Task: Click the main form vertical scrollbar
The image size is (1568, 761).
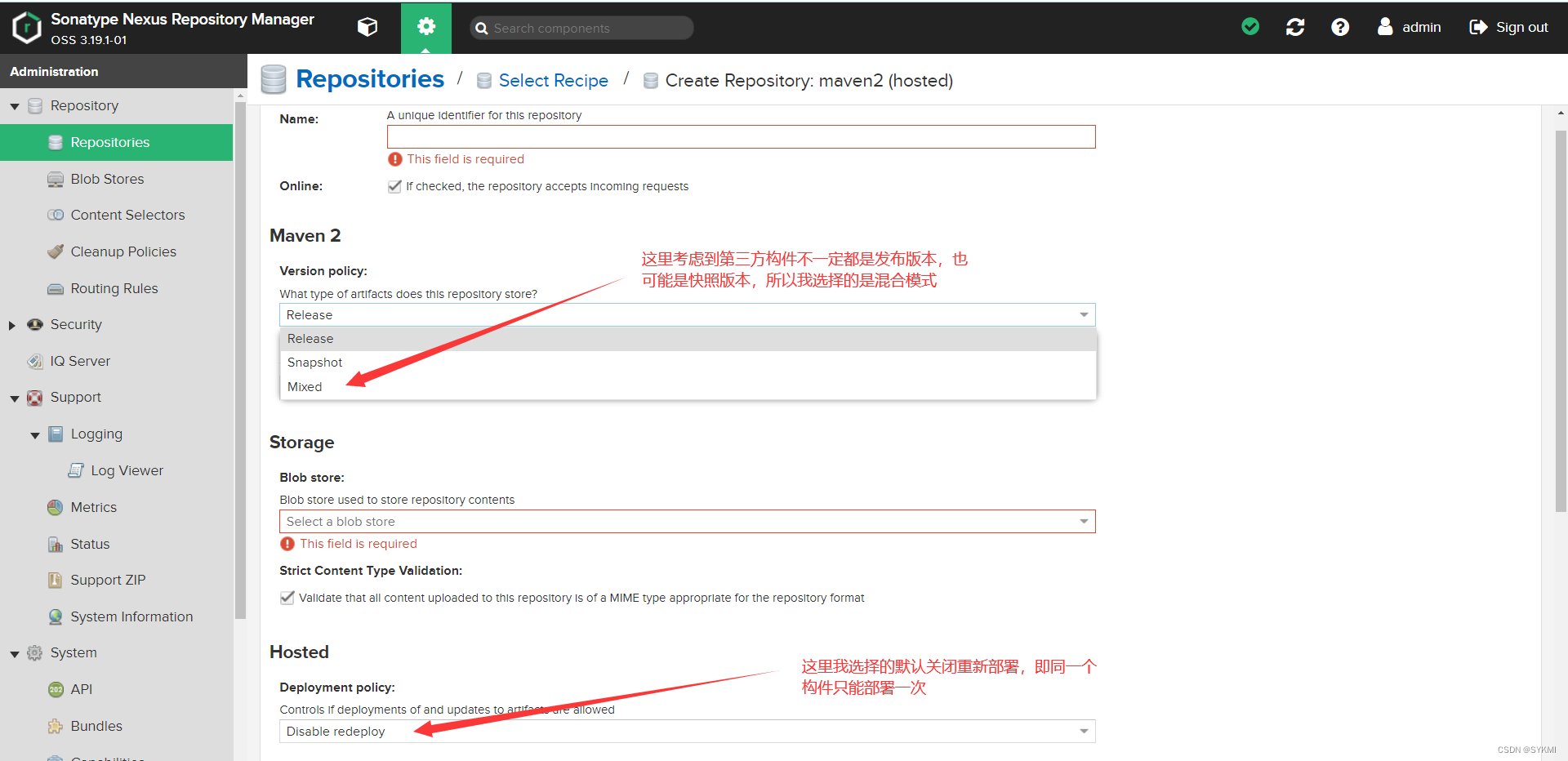Action: 1561,321
